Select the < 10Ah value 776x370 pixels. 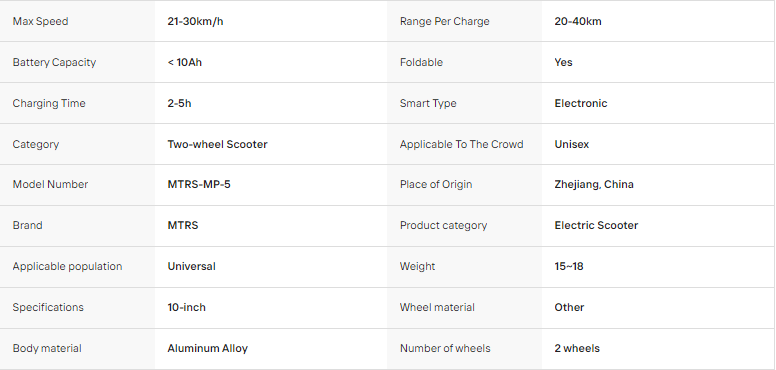pos(185,62)
